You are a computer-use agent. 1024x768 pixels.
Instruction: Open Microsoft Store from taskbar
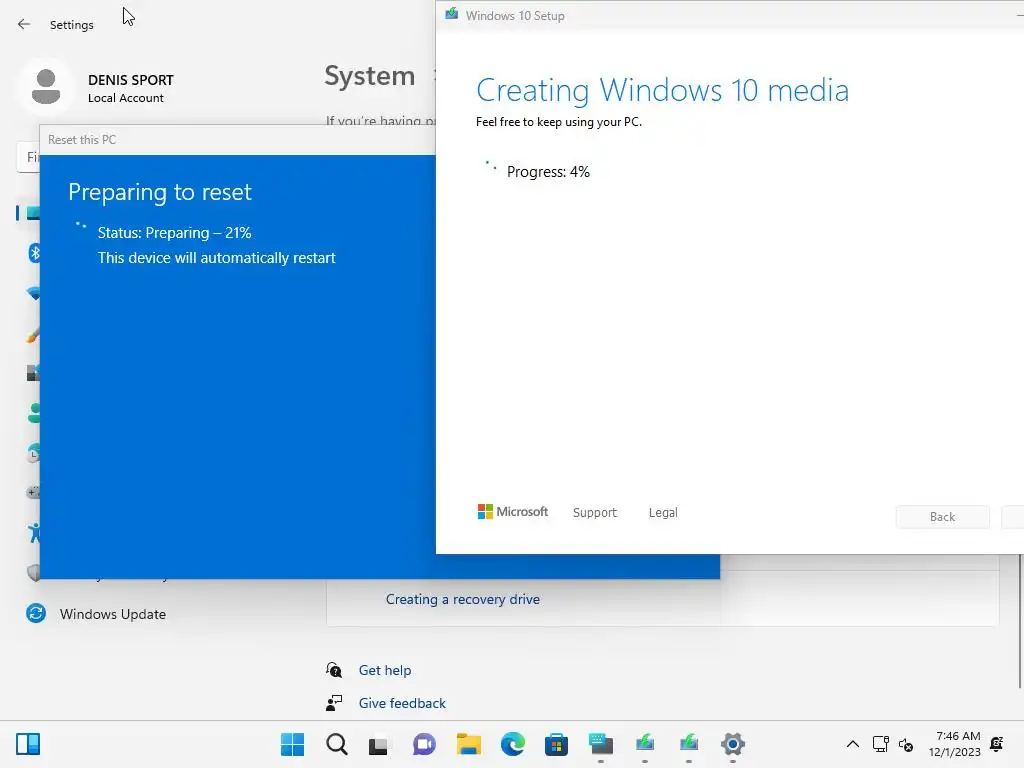click(x=556, y=744)
